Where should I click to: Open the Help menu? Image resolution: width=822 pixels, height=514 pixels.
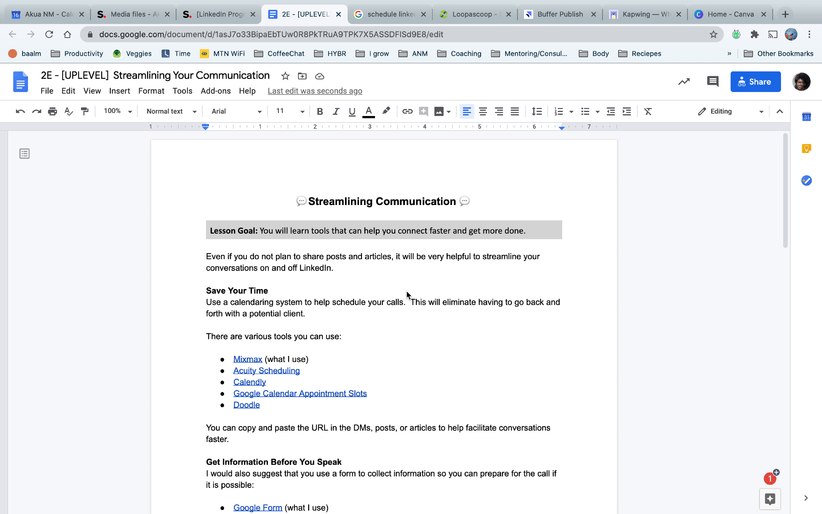(247, 91)
